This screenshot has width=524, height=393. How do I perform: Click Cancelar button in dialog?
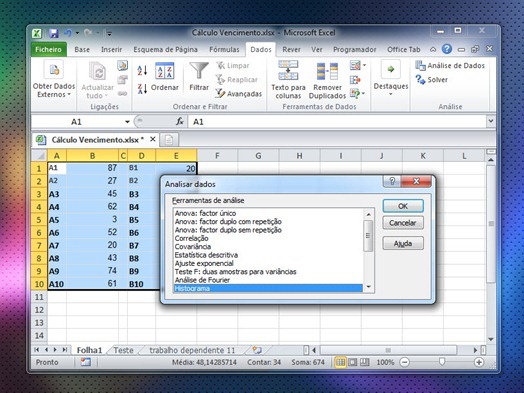(x=403, y=223)
